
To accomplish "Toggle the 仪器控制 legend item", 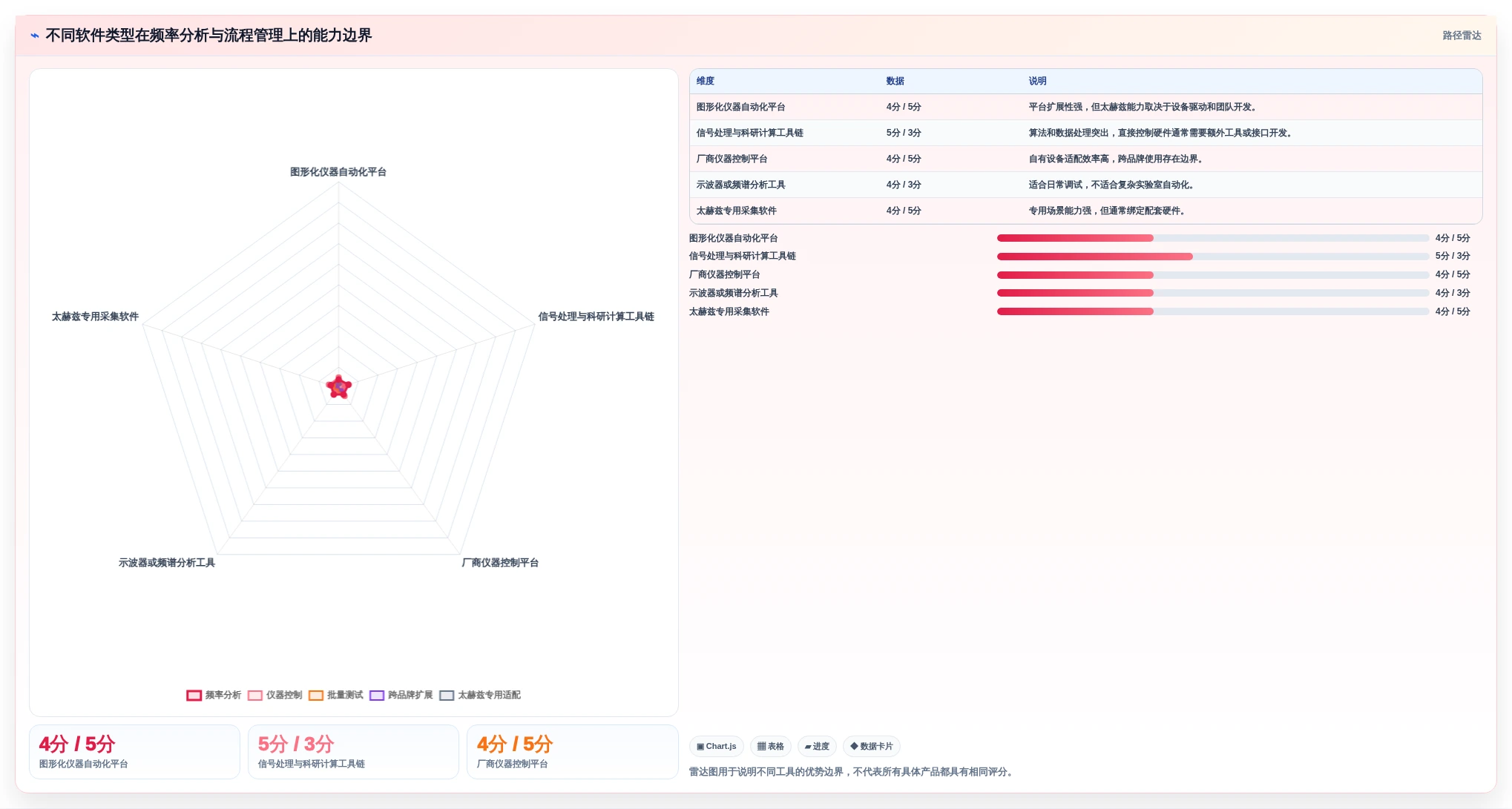I will click(x=275, y=695).
